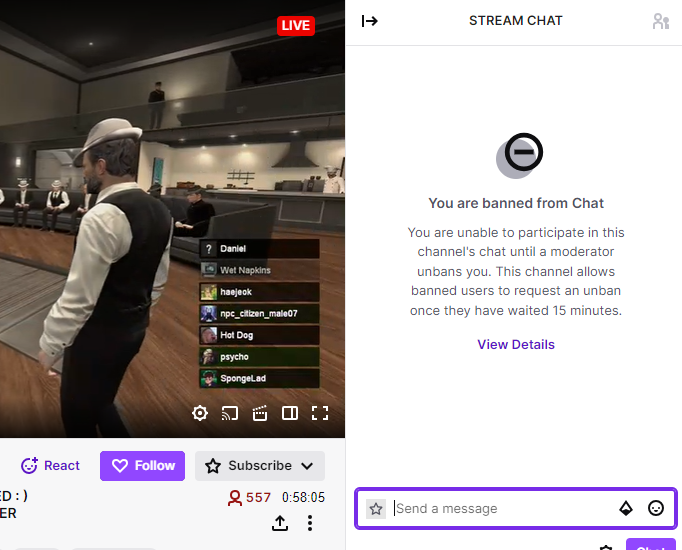Open video player settings gear
This screenshot has height=550, width=682.
[200, 413]
